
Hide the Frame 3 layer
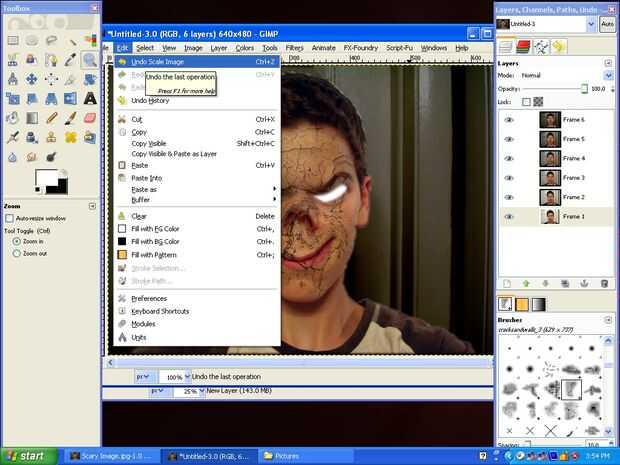pos(509,178)
